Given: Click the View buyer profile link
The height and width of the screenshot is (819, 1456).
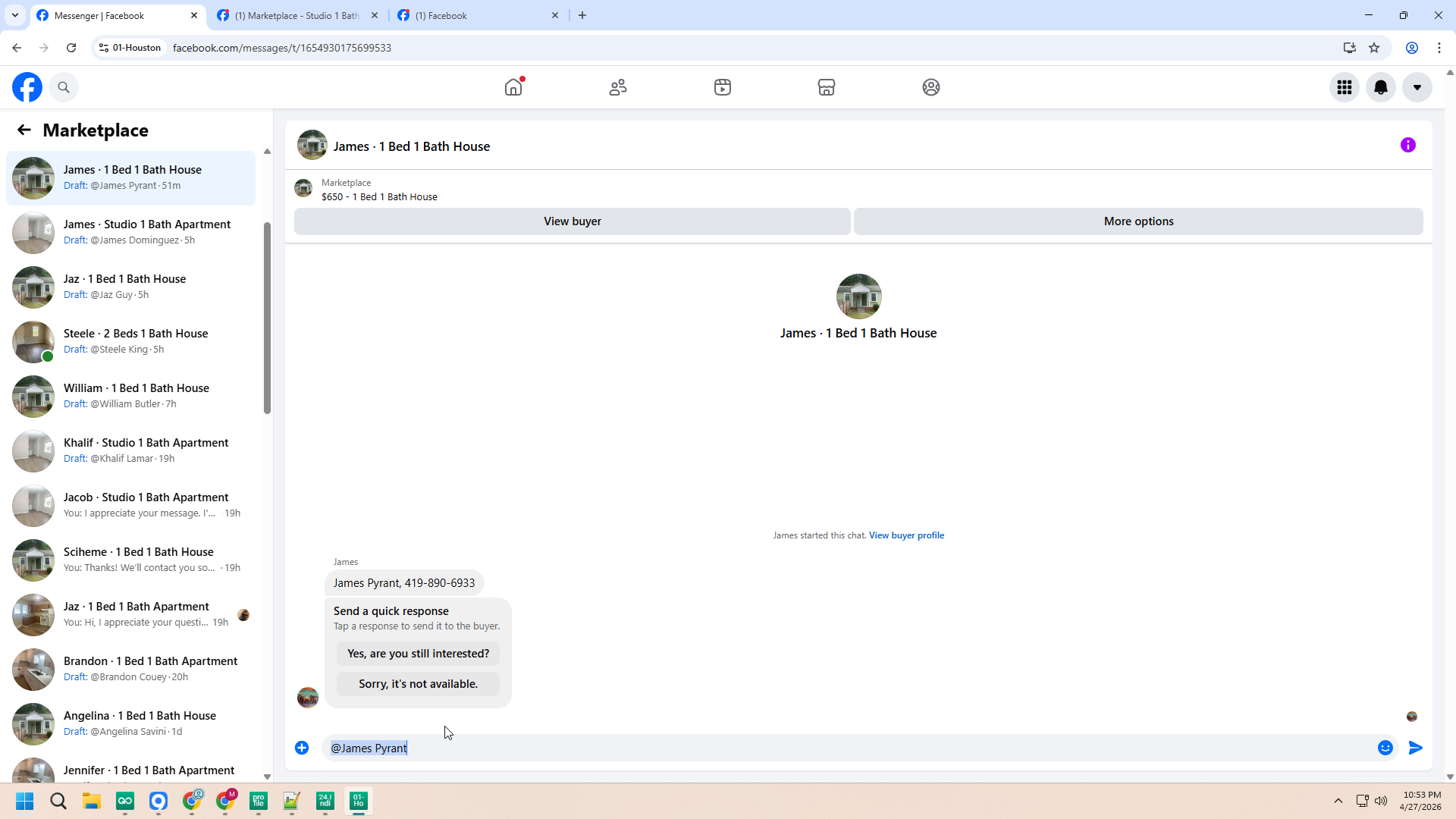Looking at the screenshot, I should pyautogui.click(x=906, y=535).
